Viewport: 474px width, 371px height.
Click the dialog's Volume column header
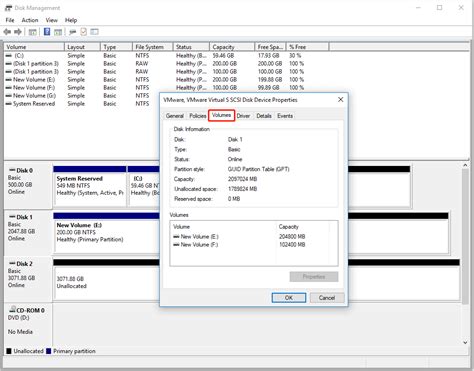(x=223, y=227)
